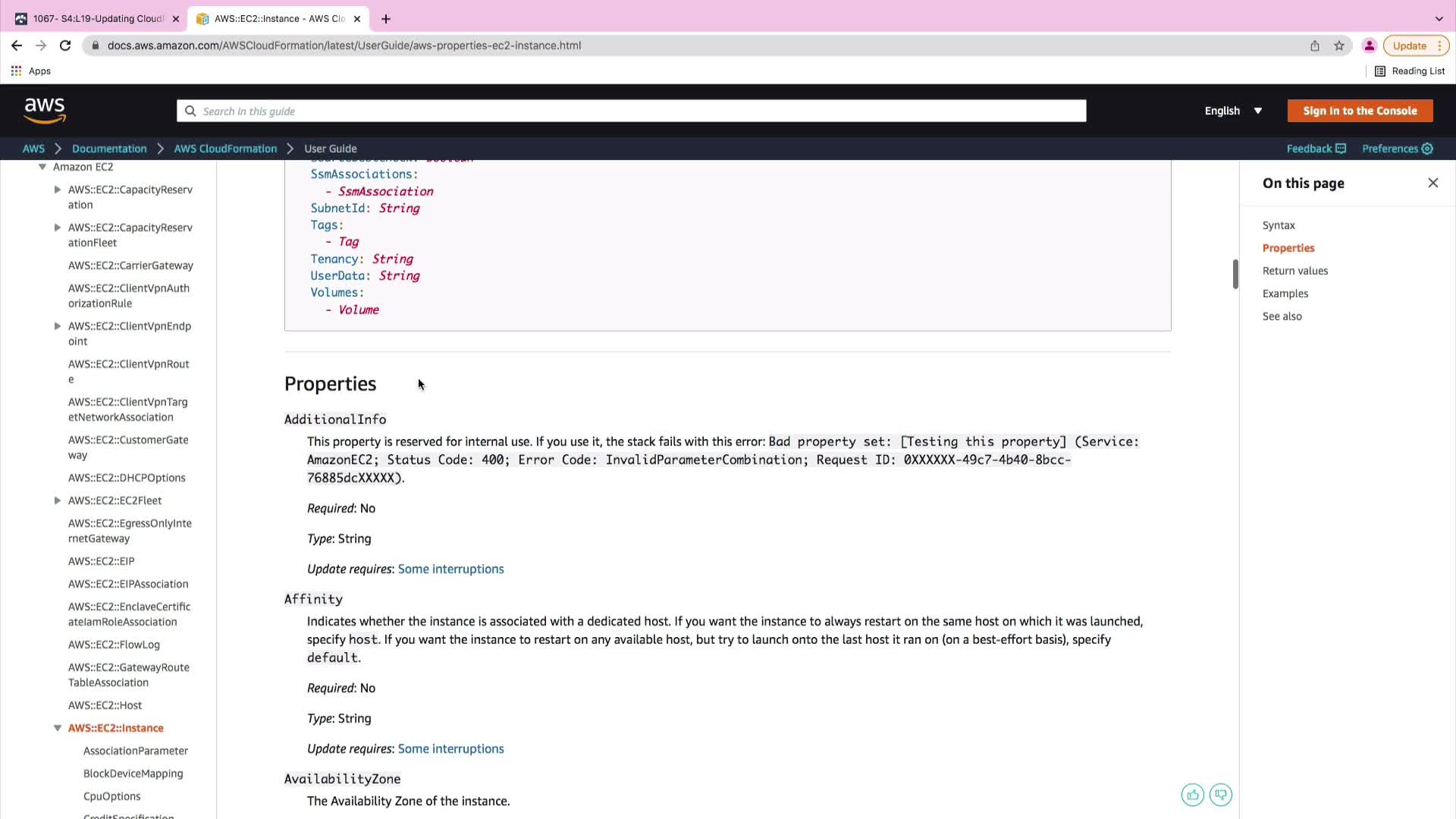Click the thumbs down feedback icon
Viewport: 1456px width, 819px height.
[x=1220, y=795]
